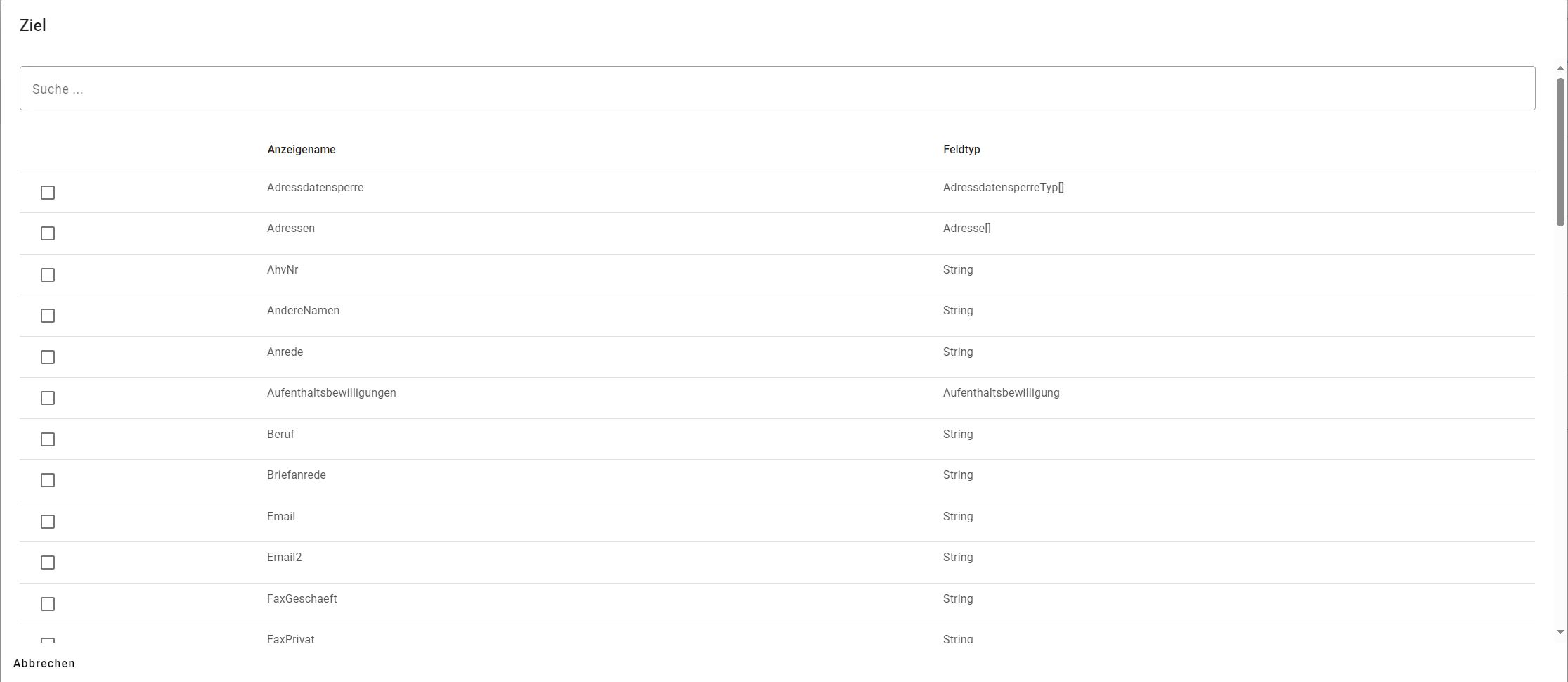Check the Briefanrede checkbox
Screen dimensions: 1568x682
tap(48, 480)
